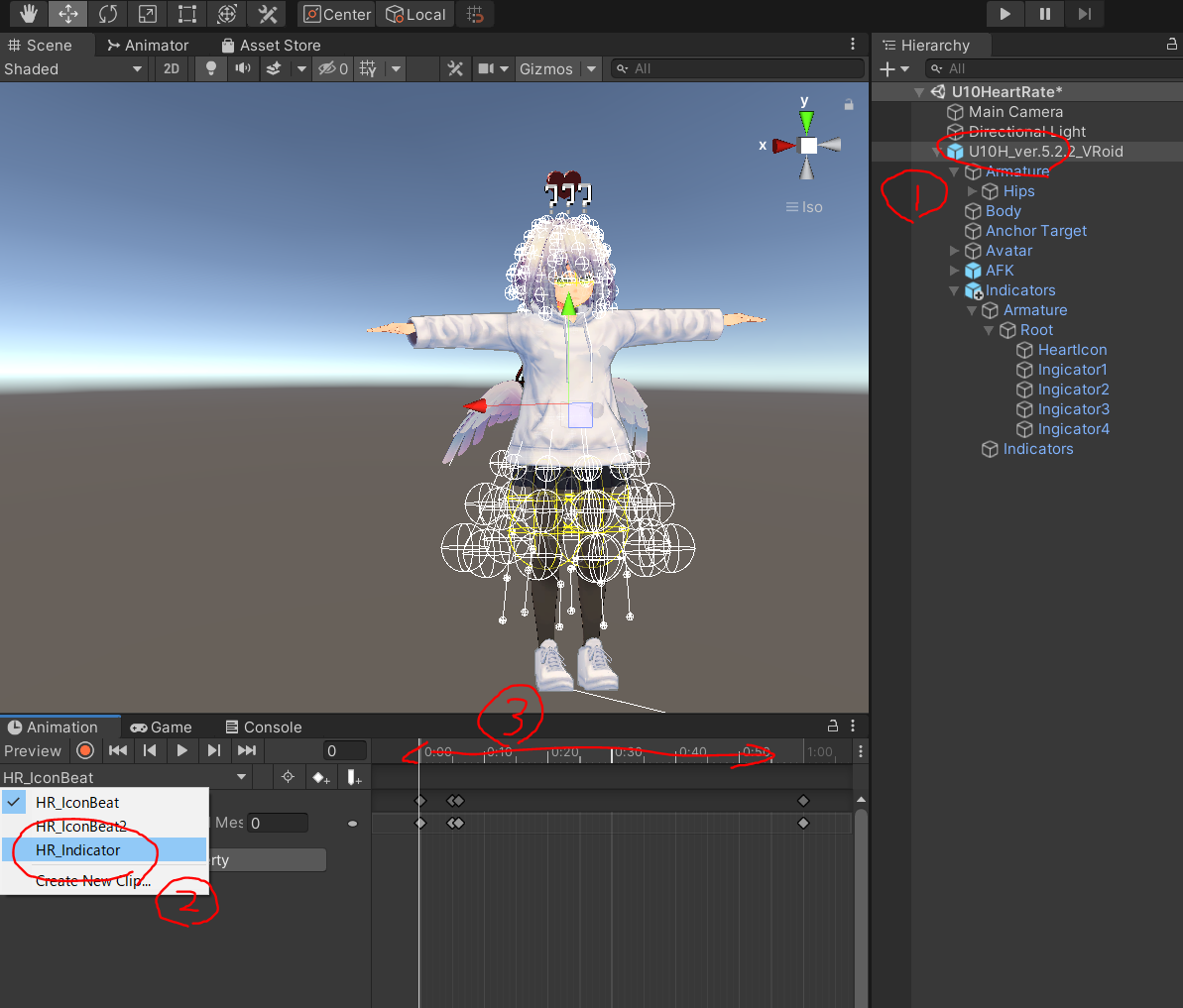Screen dimensions: 1183x1008
Task: Go to first keyframe of clip
Action: 118,750
